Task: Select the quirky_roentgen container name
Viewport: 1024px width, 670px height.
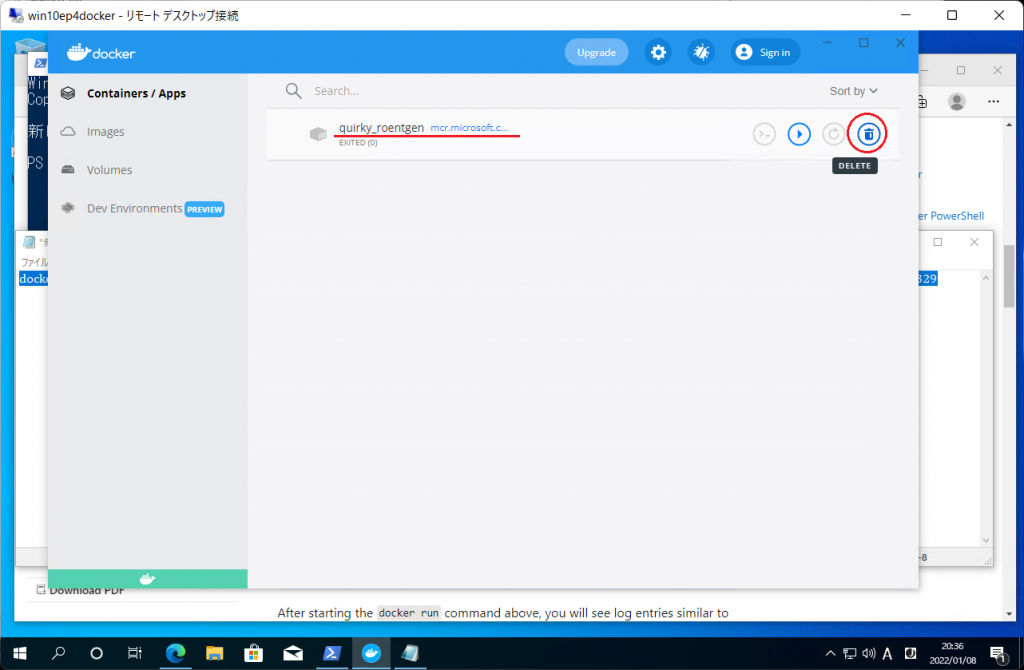Action: click(x=381, y=127)
